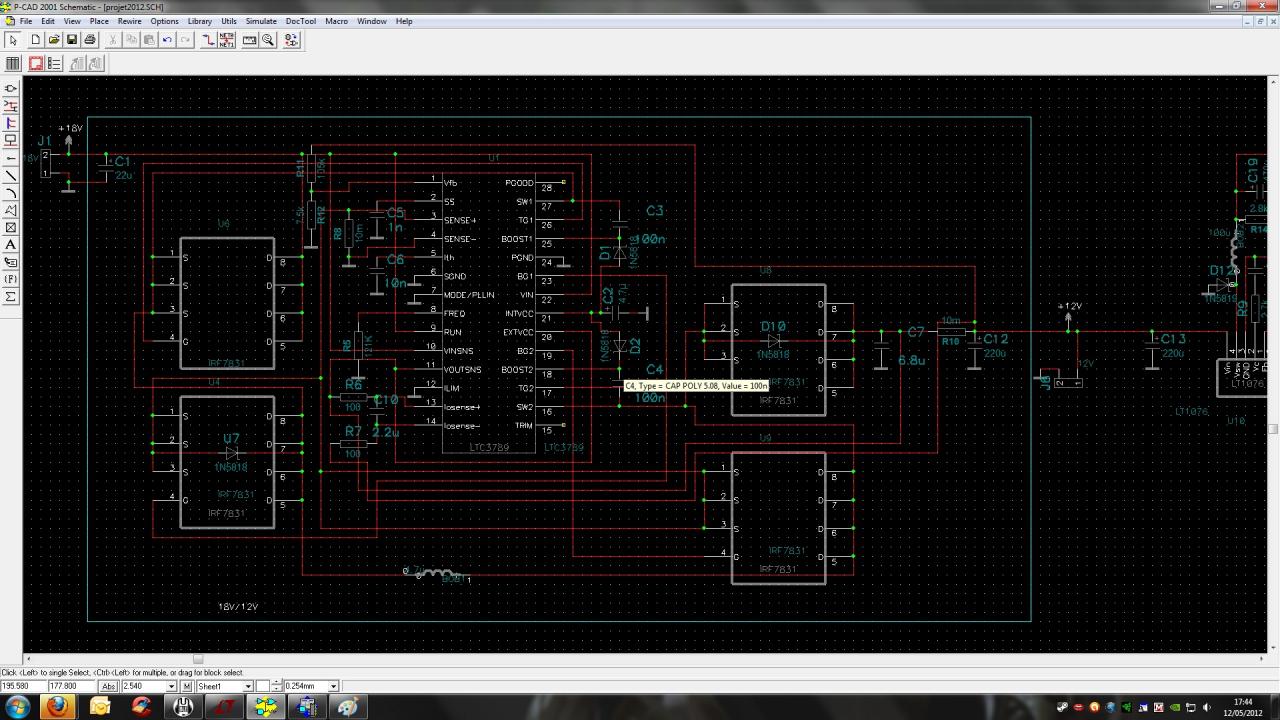This screenshot has width=1280, height=720.
Task: Toggle the Abs coordinate mode button
Action: [108, 686]
